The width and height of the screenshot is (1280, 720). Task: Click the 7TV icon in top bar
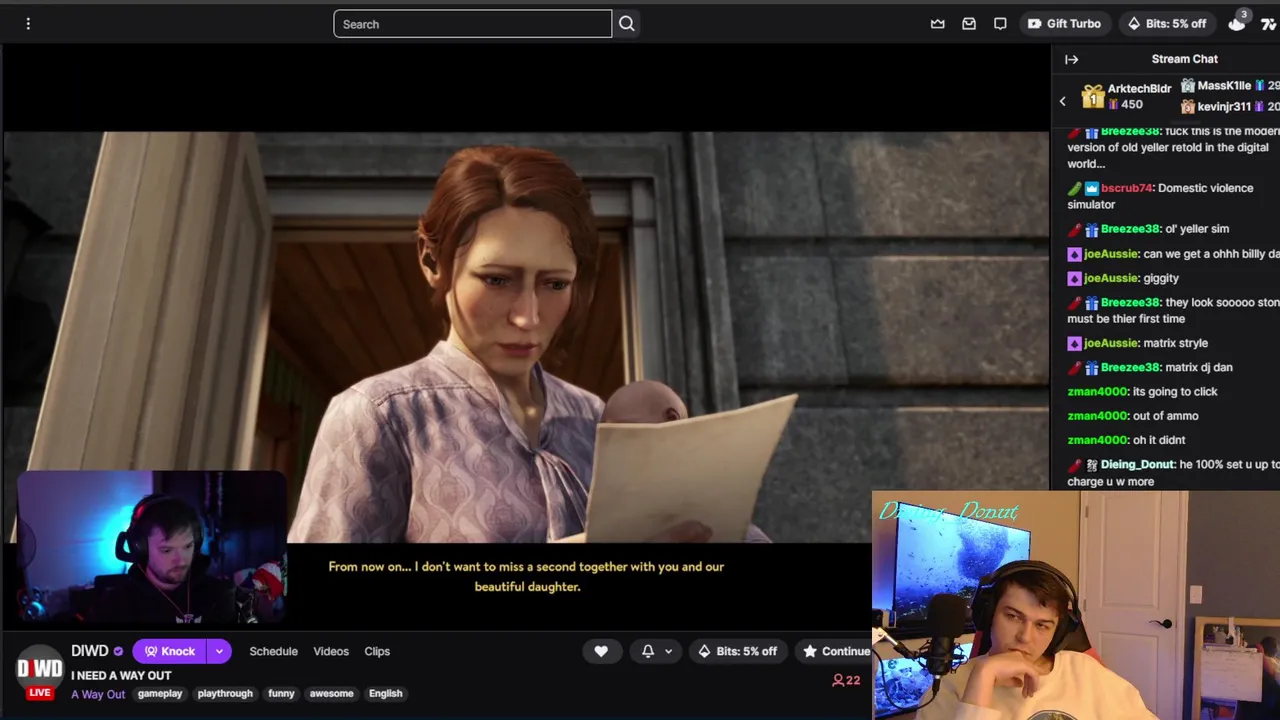coord(1269,24)
